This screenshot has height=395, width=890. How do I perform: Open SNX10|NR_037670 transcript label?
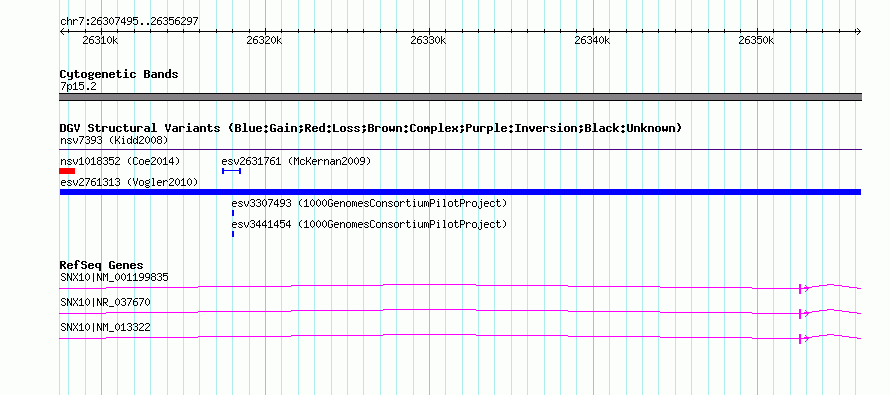click(x=105, y=302)
